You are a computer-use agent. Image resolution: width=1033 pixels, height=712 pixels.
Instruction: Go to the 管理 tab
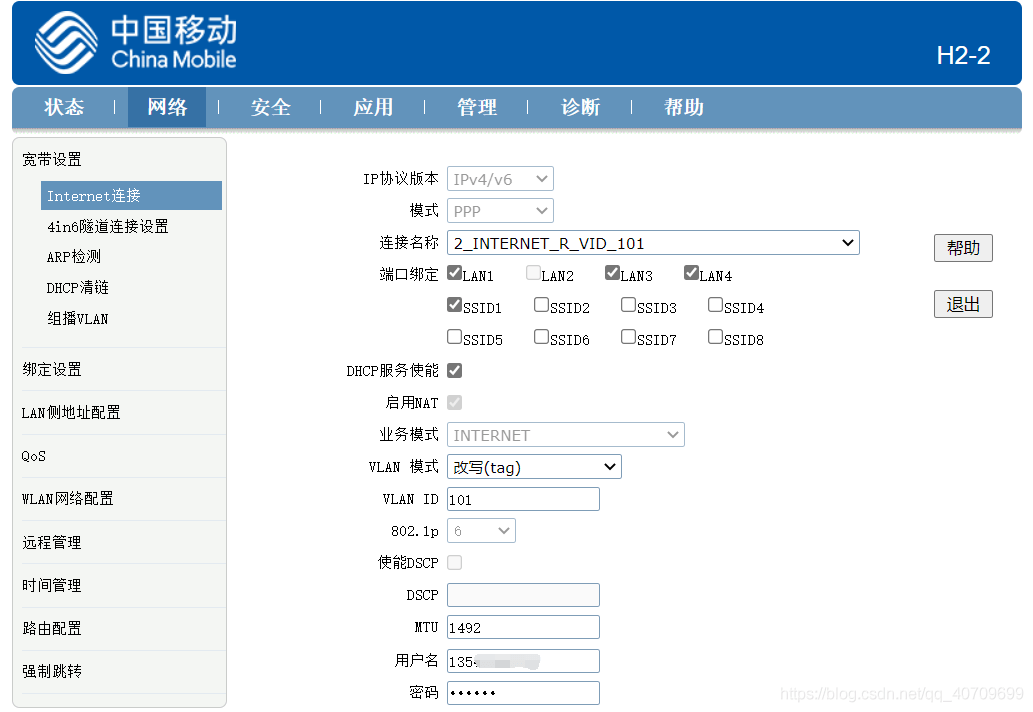[x=477, y=107]
